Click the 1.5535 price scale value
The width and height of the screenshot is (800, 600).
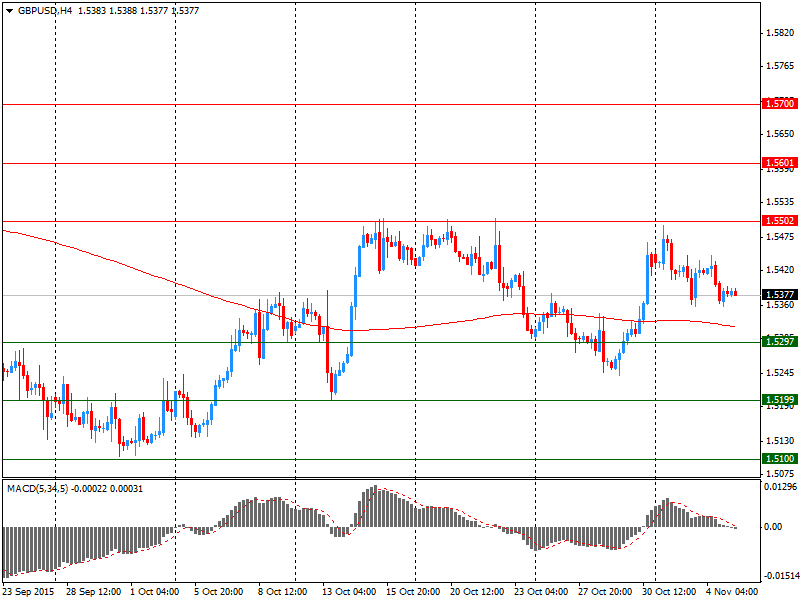(x=781, y=202)
